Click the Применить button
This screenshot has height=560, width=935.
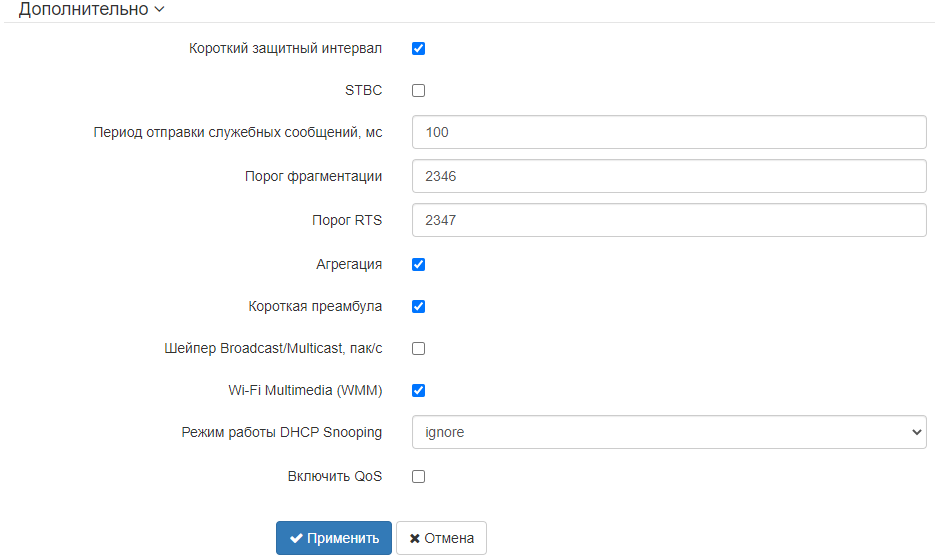(x=334, y=538)
